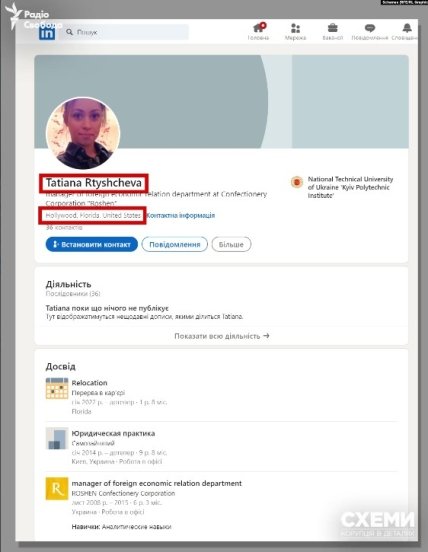Open the My Network (Мережа) icon

click(x=296, y=28)
